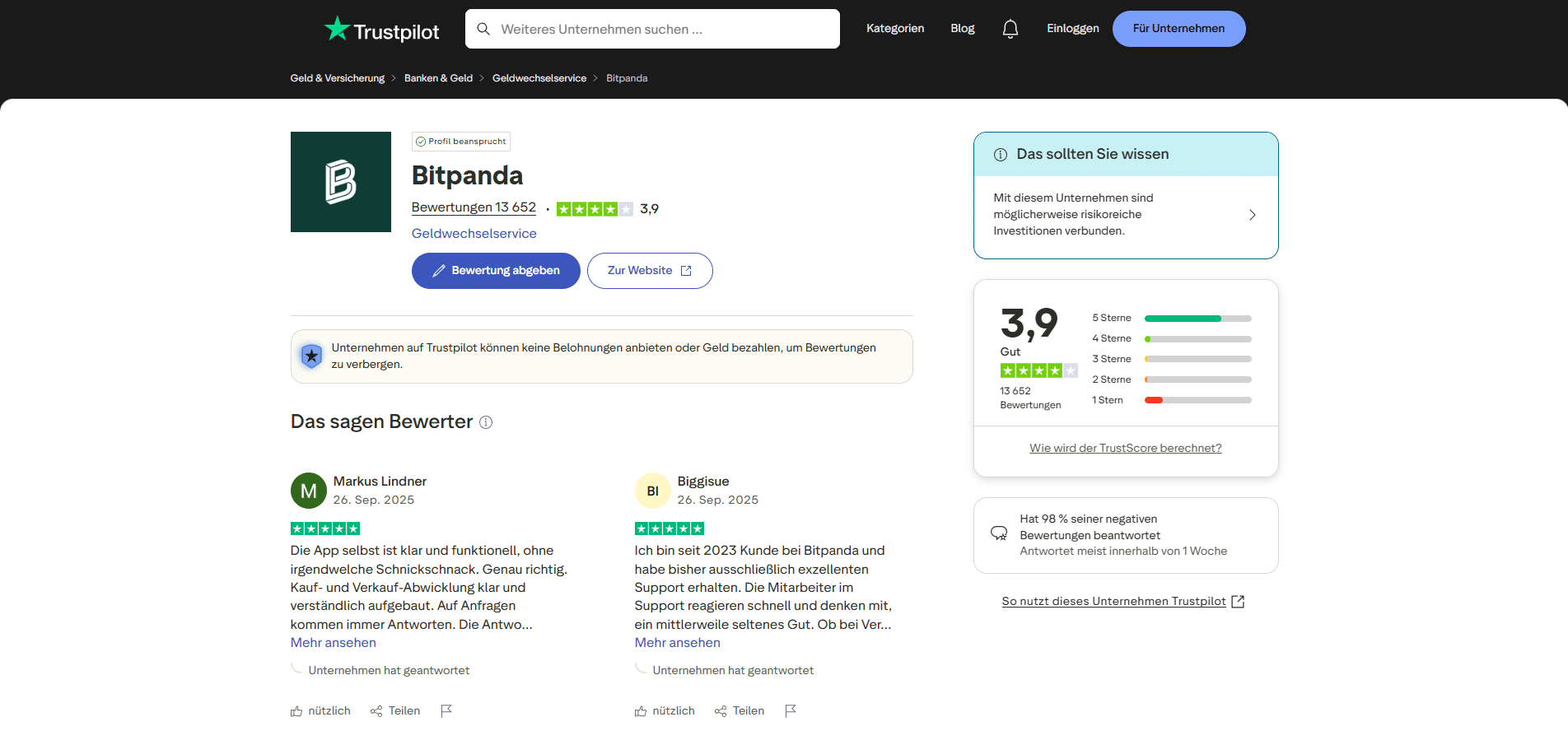Open Blog in the top navigation
The width and height of the screenshot is (1568, 731).
[x=963, y=29]
